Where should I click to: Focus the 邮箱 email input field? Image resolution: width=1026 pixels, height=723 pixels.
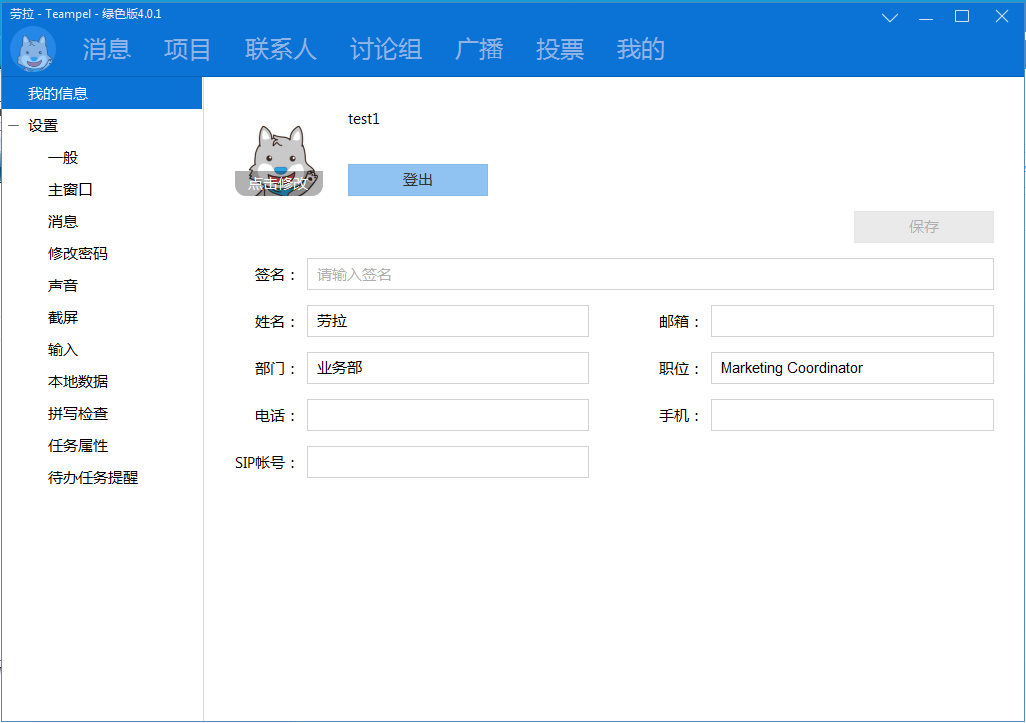[x=851, y=321]
